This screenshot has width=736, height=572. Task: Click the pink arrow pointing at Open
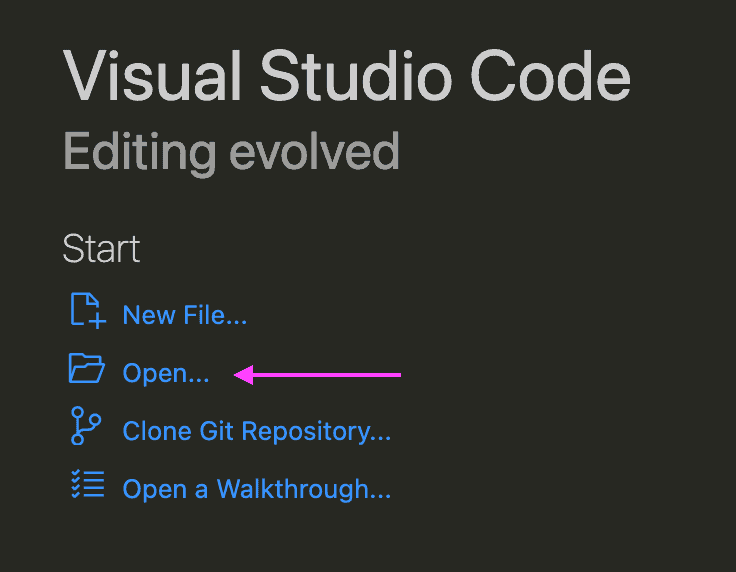[317, 375]
